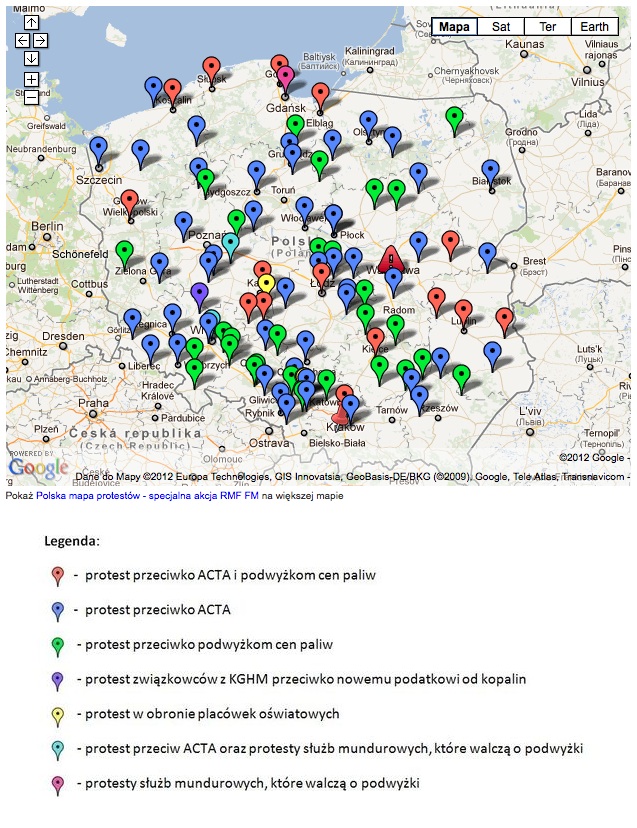Click the Vilnius city label on the map

pyautogui.click(x=587, y=82)
